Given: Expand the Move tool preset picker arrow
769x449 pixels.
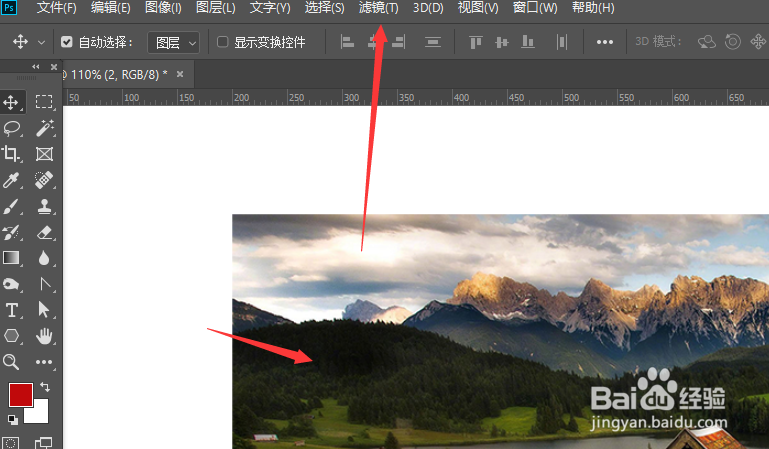Looking at the screenshot, I should tap(42, 43).
